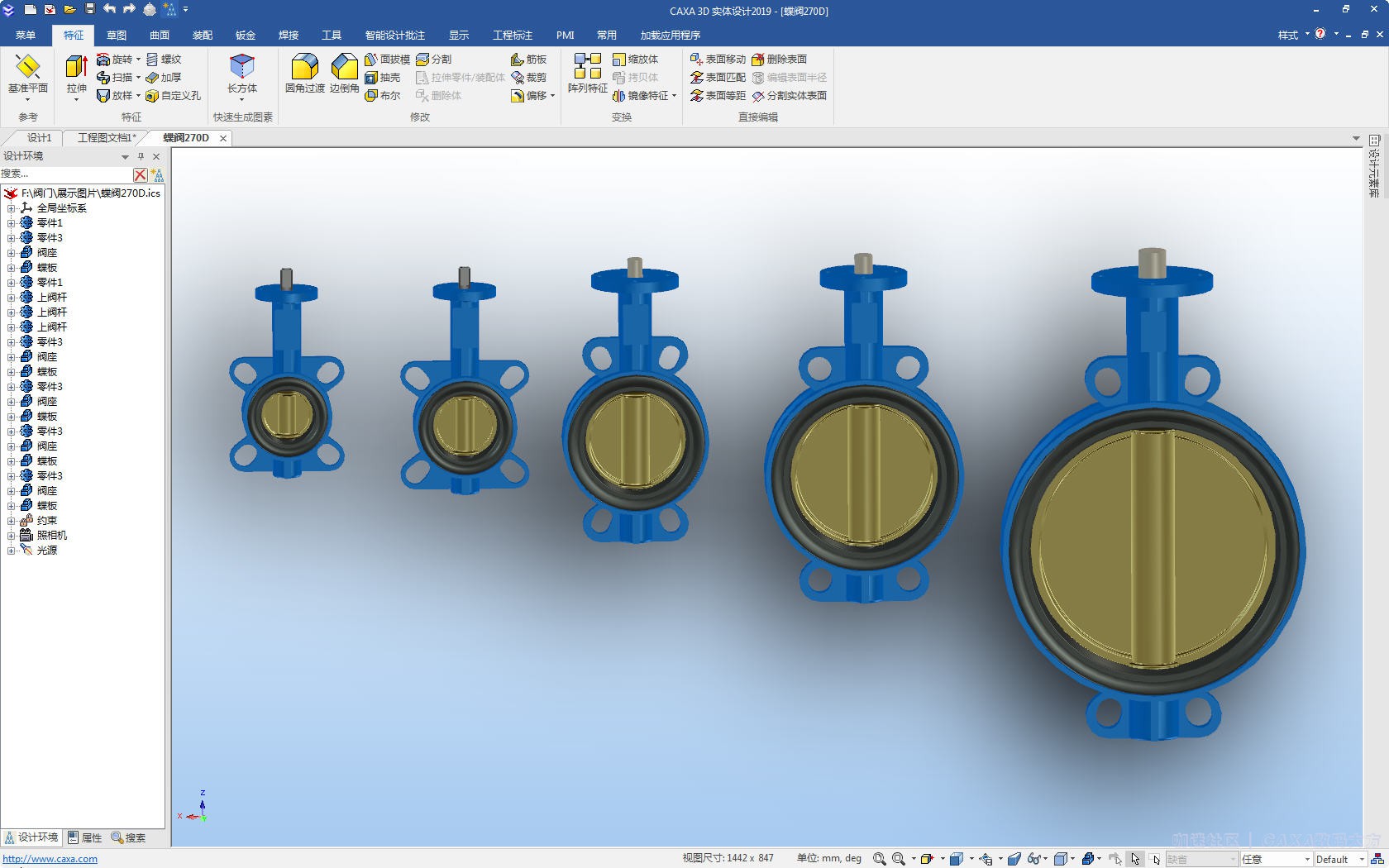Click the 分割 split tool
The image size is (1389, 868).
[434, 60]
